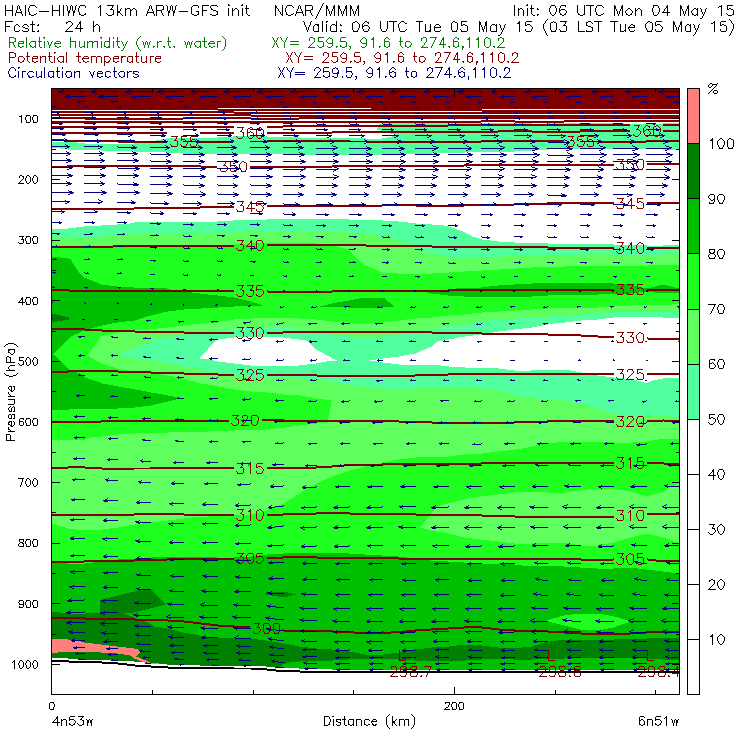
Task: Select the 'Valid: 06 UTC Tue 05 May 15' text
Action: point(417,26)
